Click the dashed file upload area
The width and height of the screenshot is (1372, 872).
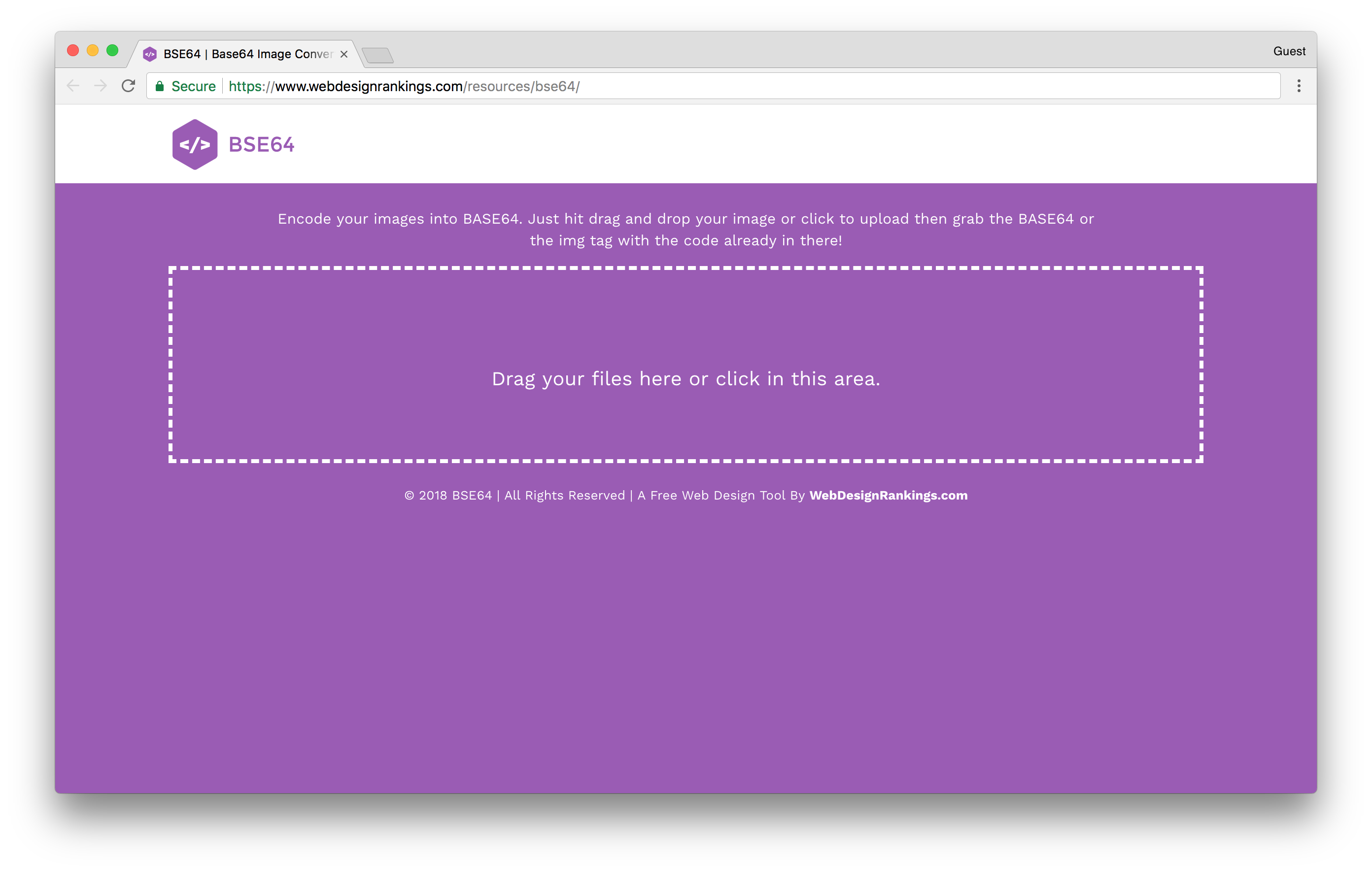[x=686, y=319]
